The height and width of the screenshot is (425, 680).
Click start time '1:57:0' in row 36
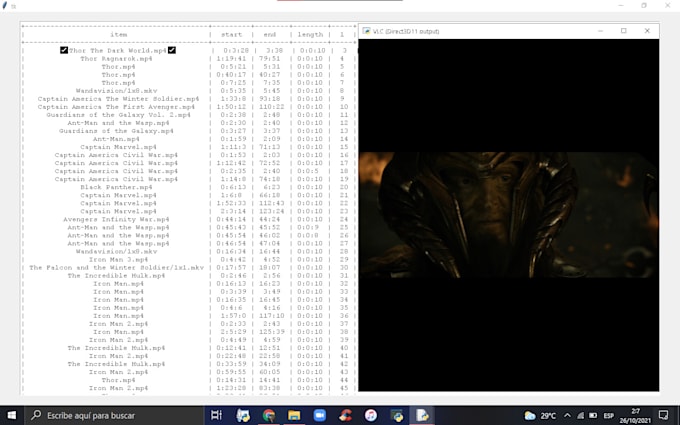231,316
